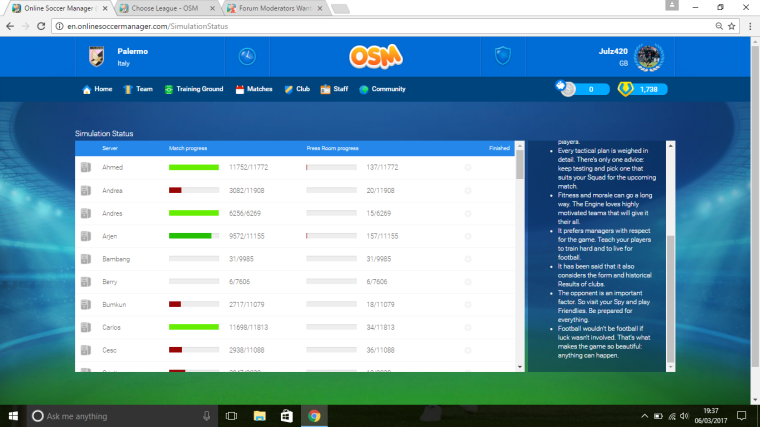Open the Training Ground menu
The height and width of the screenshot is (427, 760).
194,89
